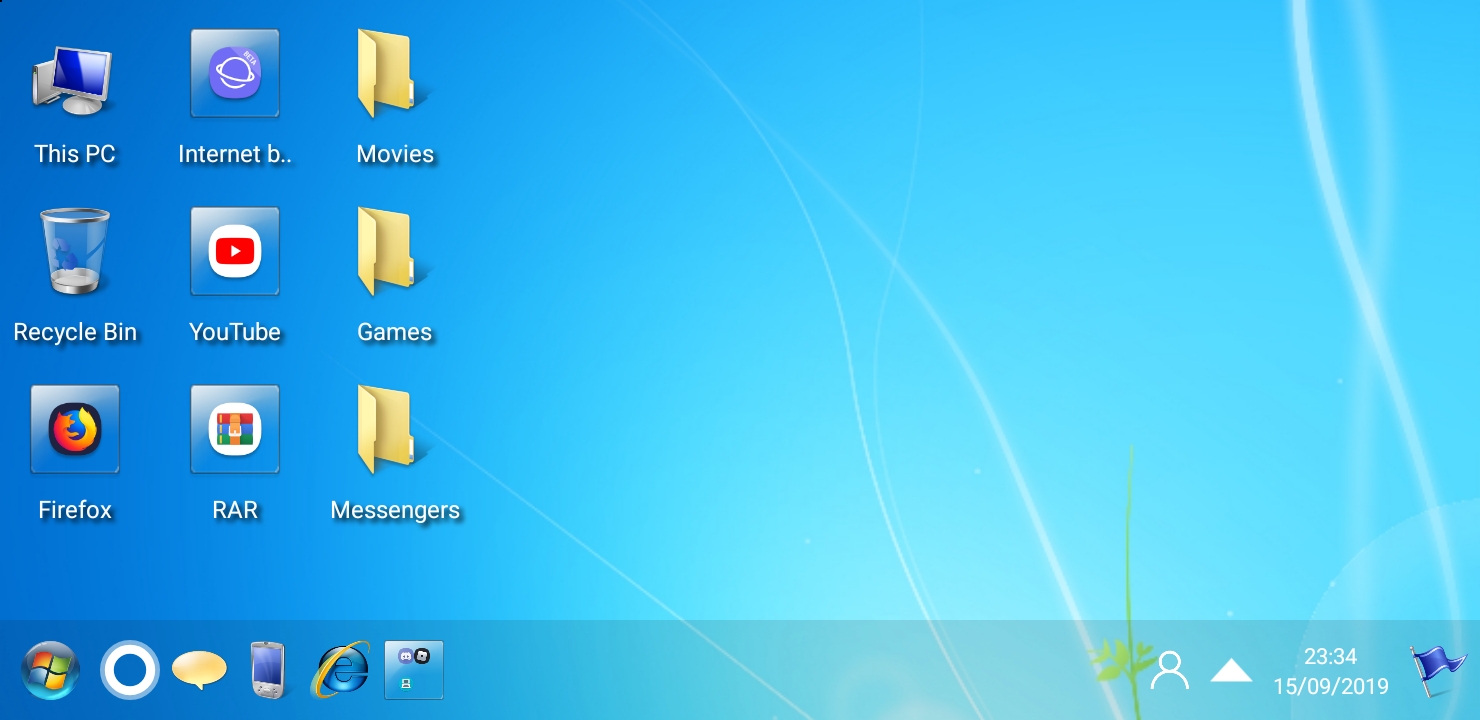This screenshot has height=720, width=1480.
Task: Select the 'RAR' label text
Action: coord(235,510)
